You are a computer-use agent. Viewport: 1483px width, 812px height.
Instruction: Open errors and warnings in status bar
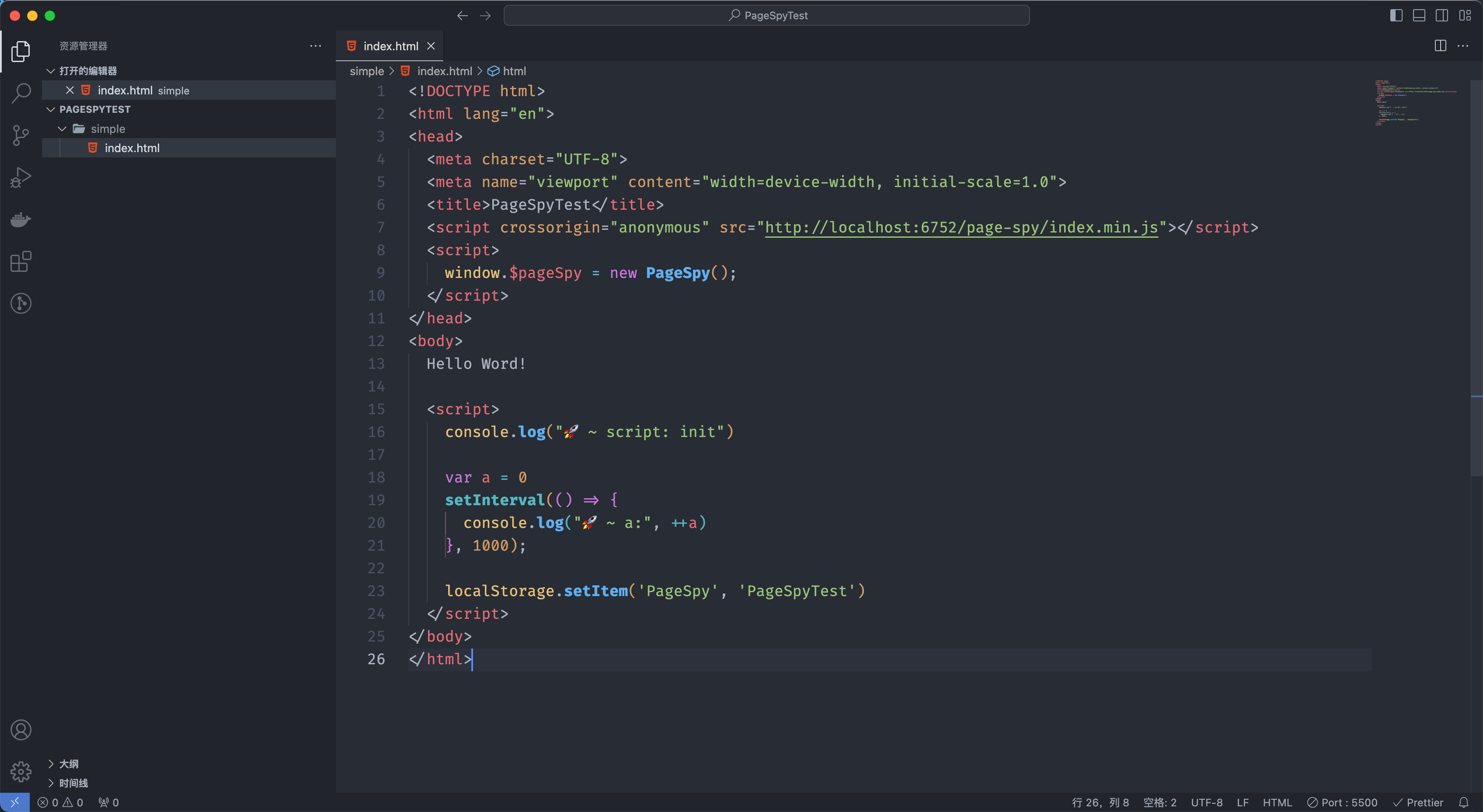(x=60, y=802)
